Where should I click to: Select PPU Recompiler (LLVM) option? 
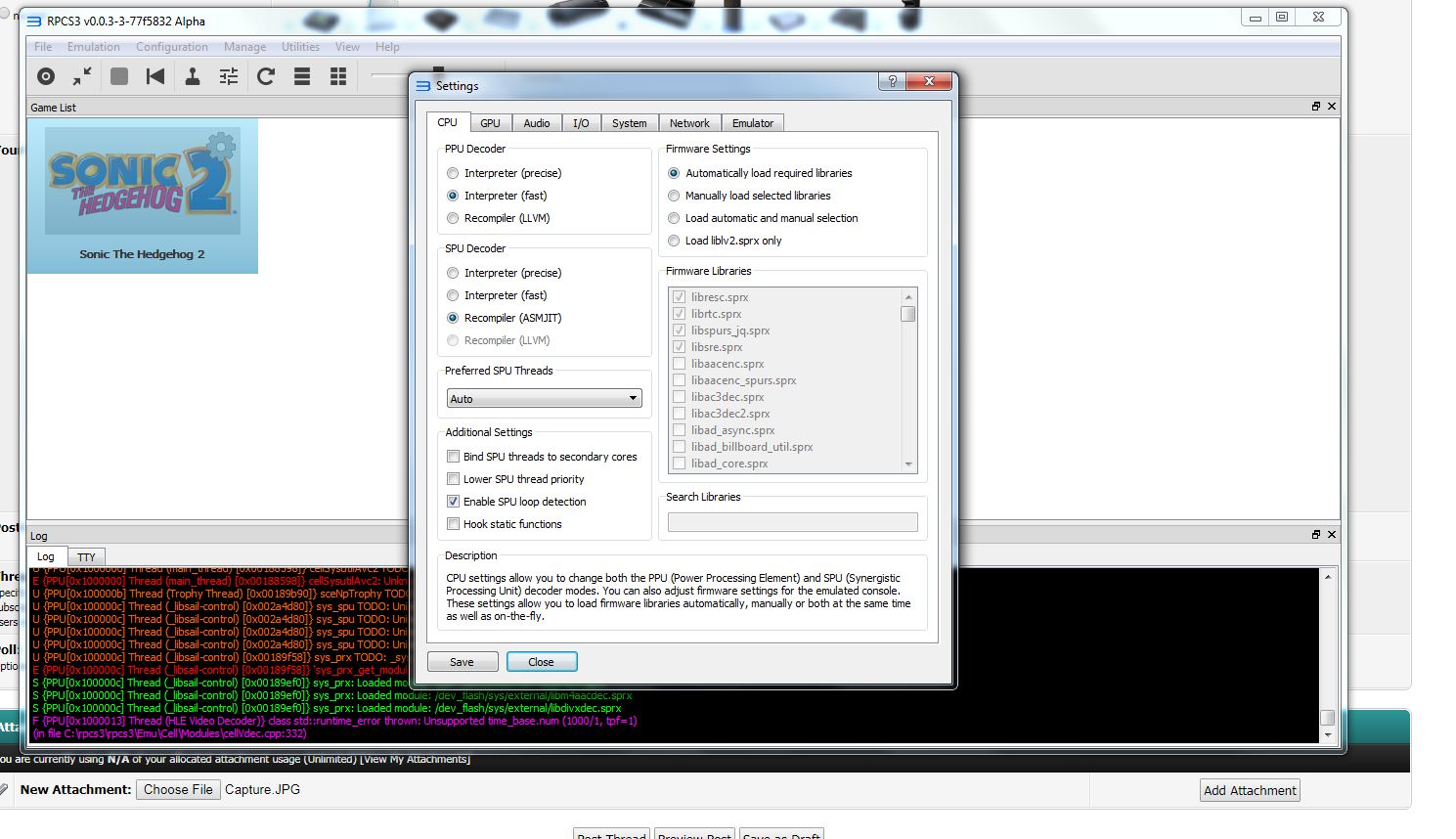tap(453, 218)
